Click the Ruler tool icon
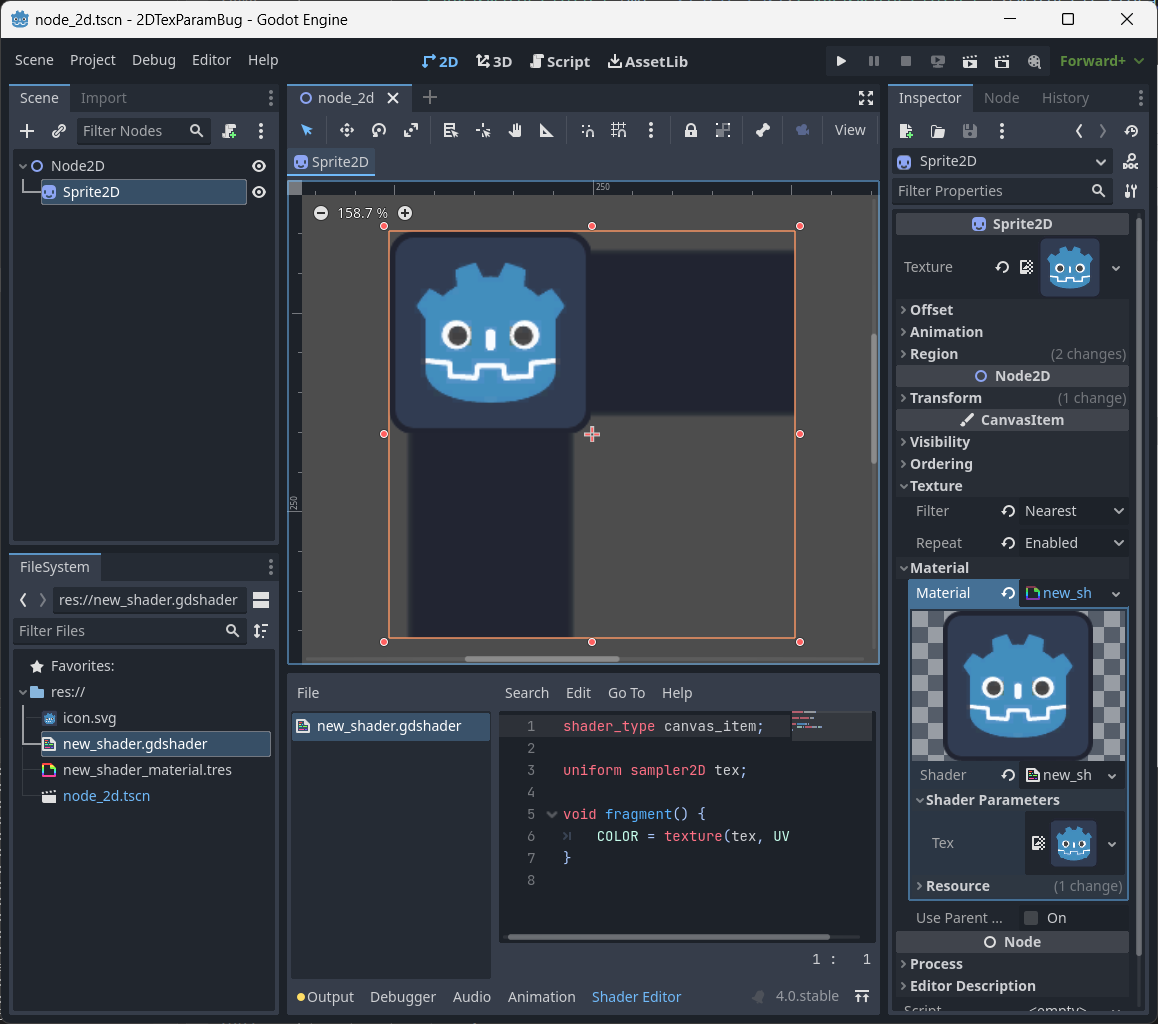The width and height of the screenshot is (1158, 1024). point(547,130)
